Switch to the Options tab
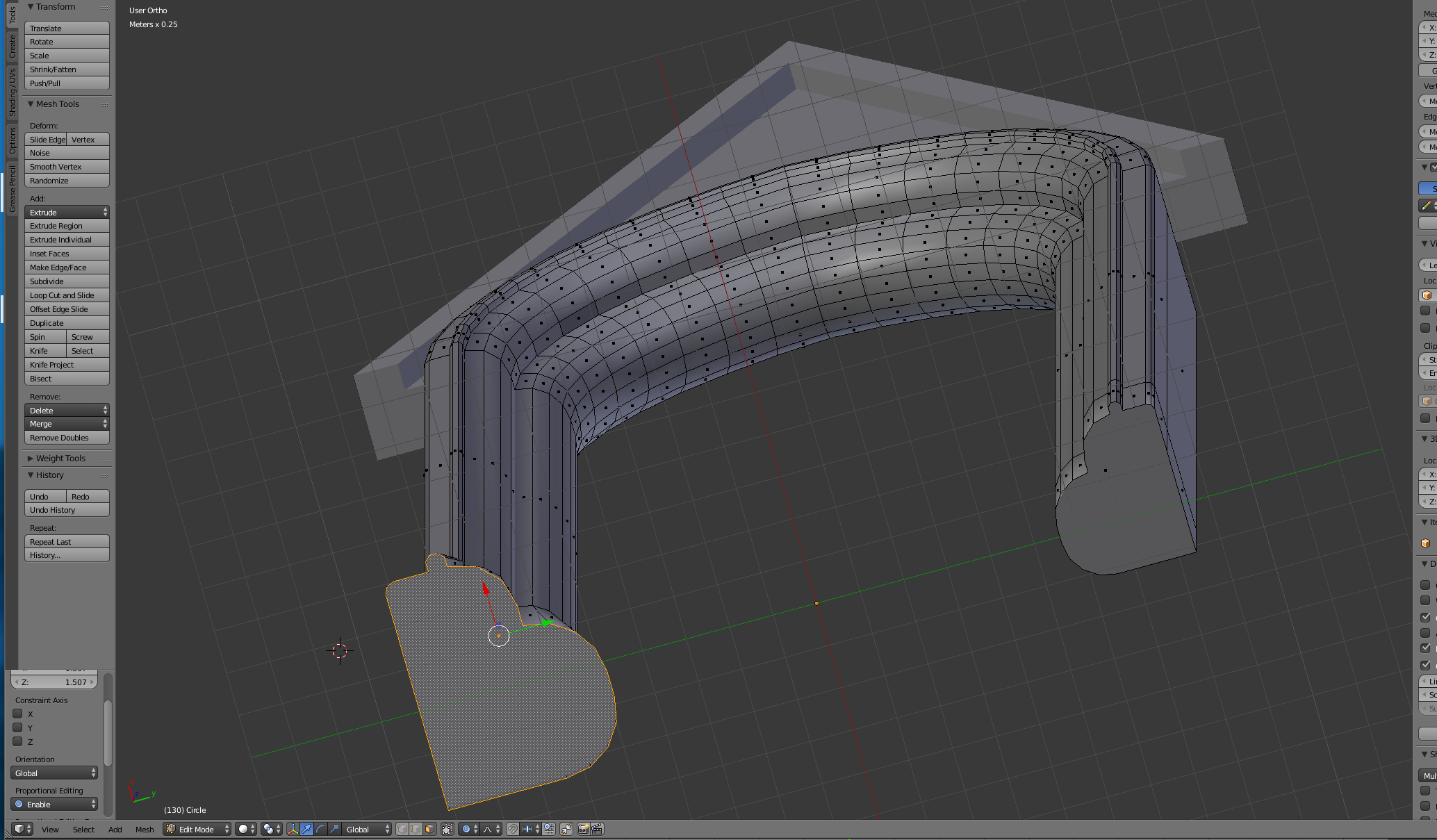1437x840 pixels. 13,141
